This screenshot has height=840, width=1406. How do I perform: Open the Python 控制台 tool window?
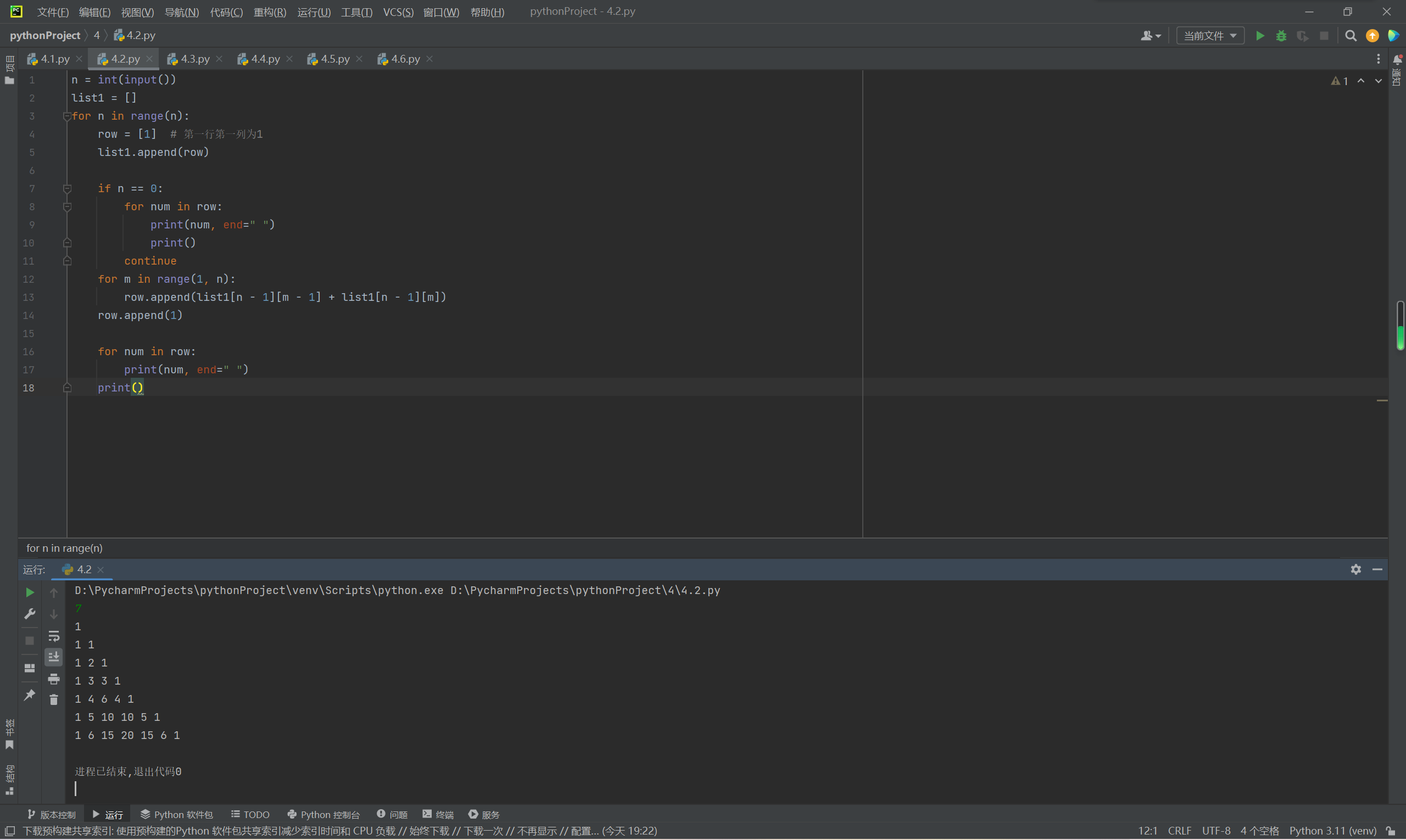point(323,815)
